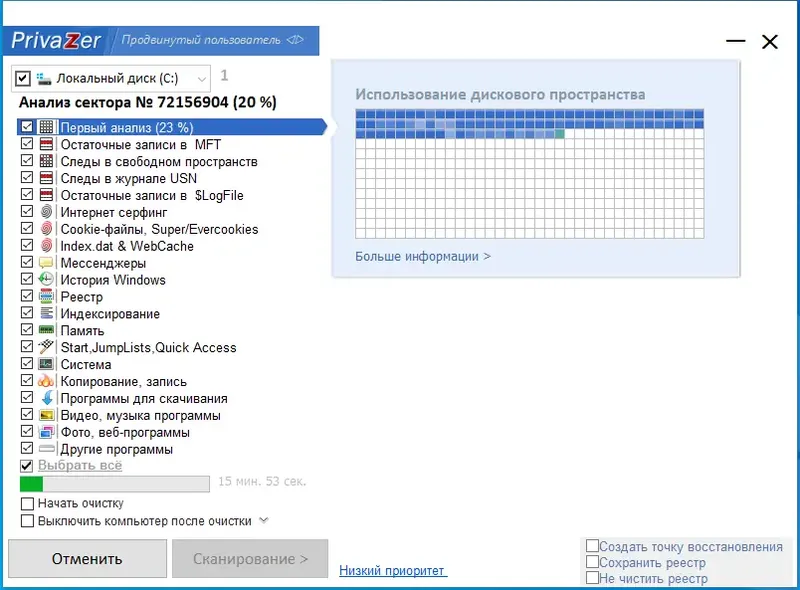Switch the Продвинутый пользователь mode selector

coord(213,40)
